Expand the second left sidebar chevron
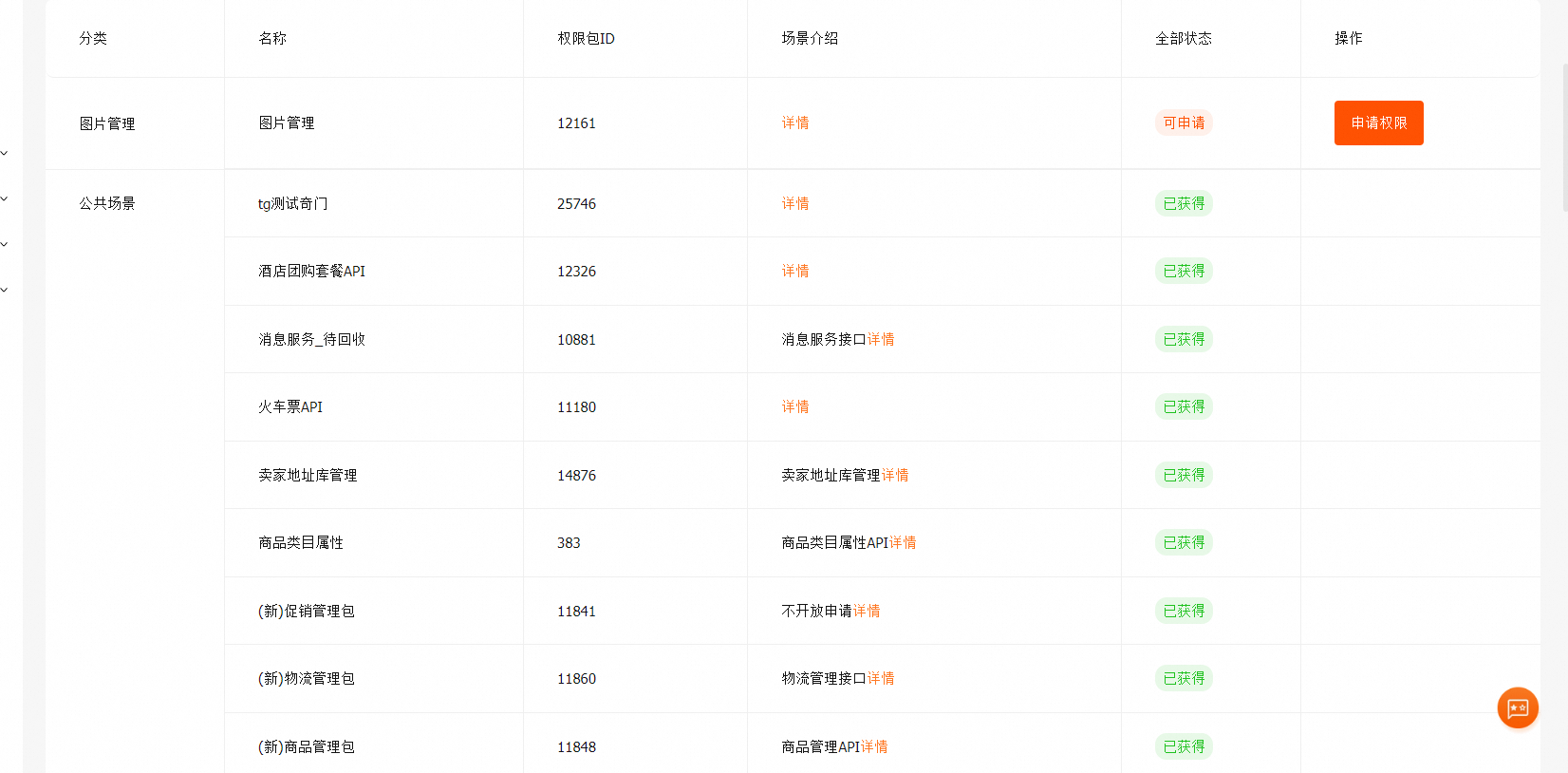This screenshot has height=773, width=1568. coord(5,198)
